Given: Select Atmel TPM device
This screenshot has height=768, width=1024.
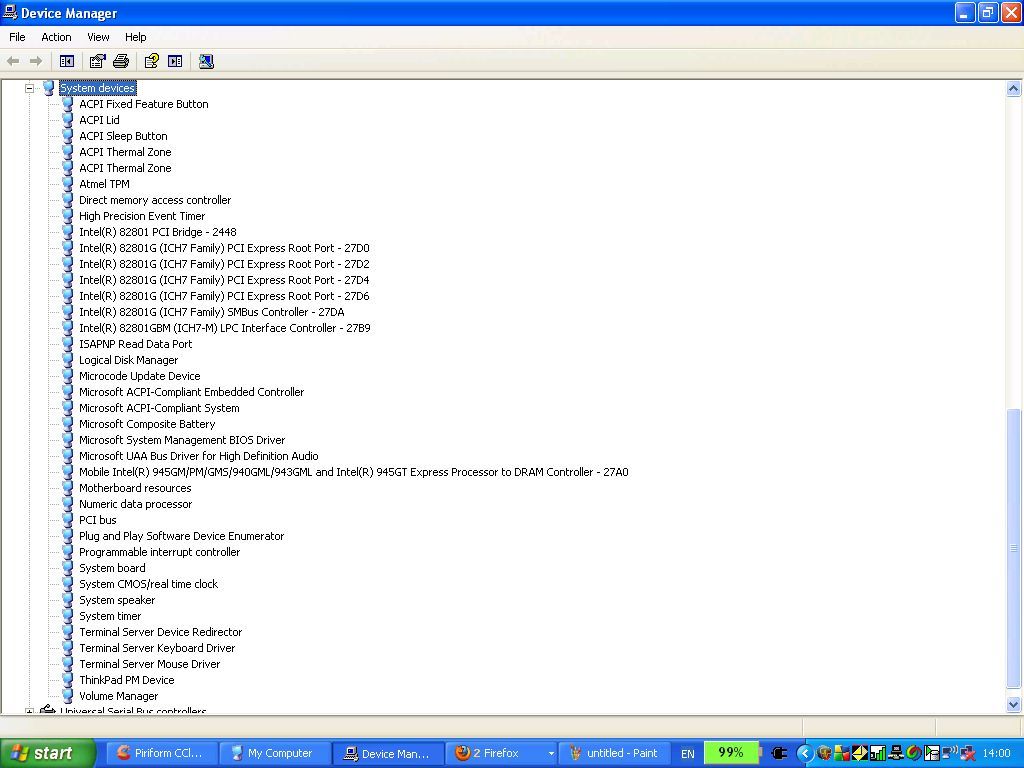Looking at the screenshot, I should (x=104, y=184).
